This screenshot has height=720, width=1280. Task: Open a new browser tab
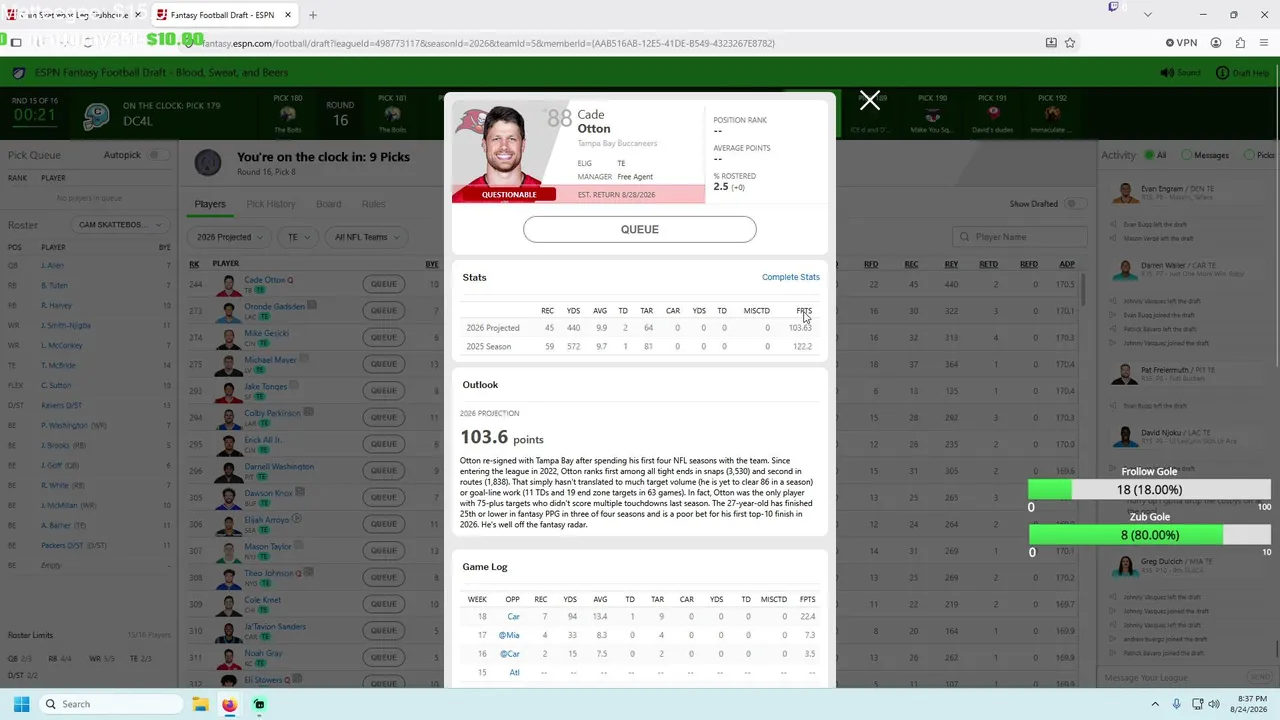click(x=313, y=15)
